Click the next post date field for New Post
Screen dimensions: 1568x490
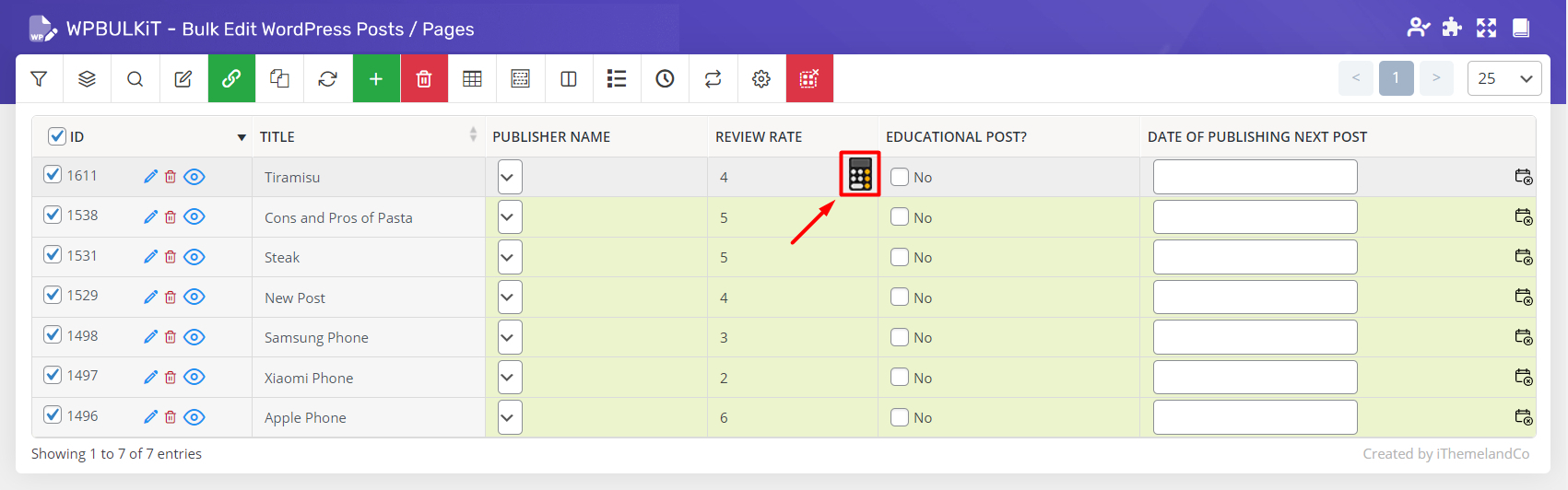pyautogui.click(x=1255, y=297)
